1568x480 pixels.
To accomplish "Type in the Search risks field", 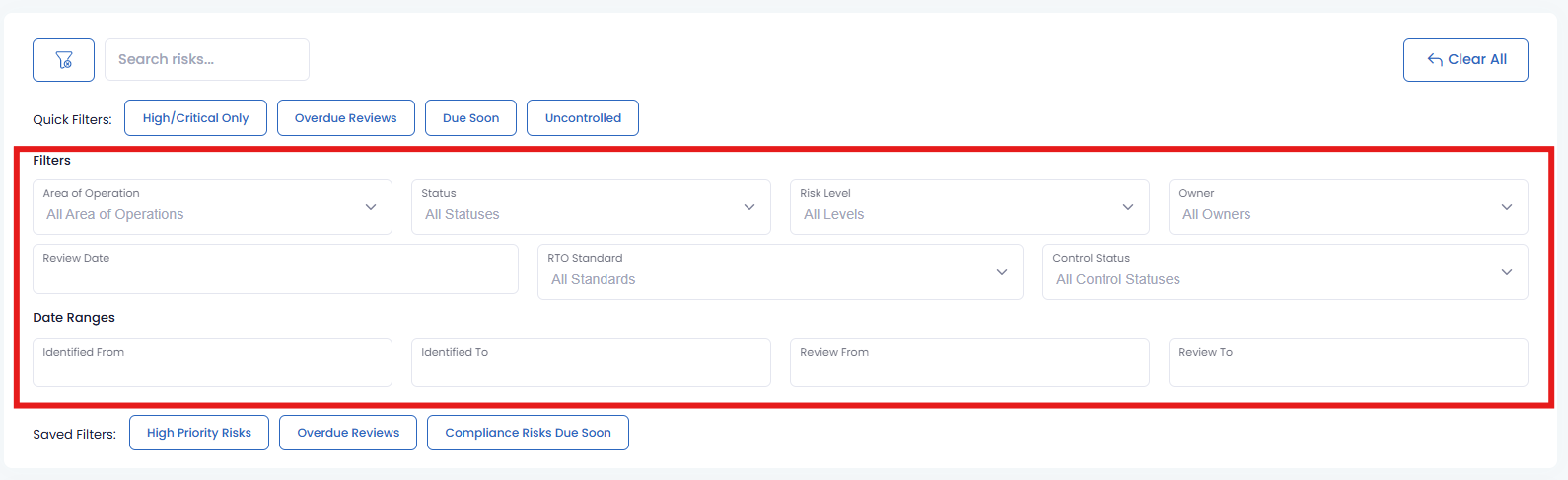I will click(x=206, y=60).
